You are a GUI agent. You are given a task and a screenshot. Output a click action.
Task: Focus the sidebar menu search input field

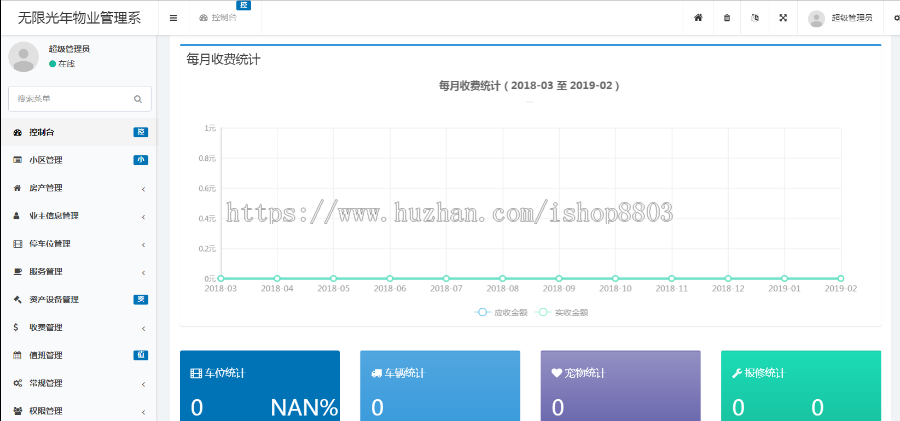[x=80, y=99]
